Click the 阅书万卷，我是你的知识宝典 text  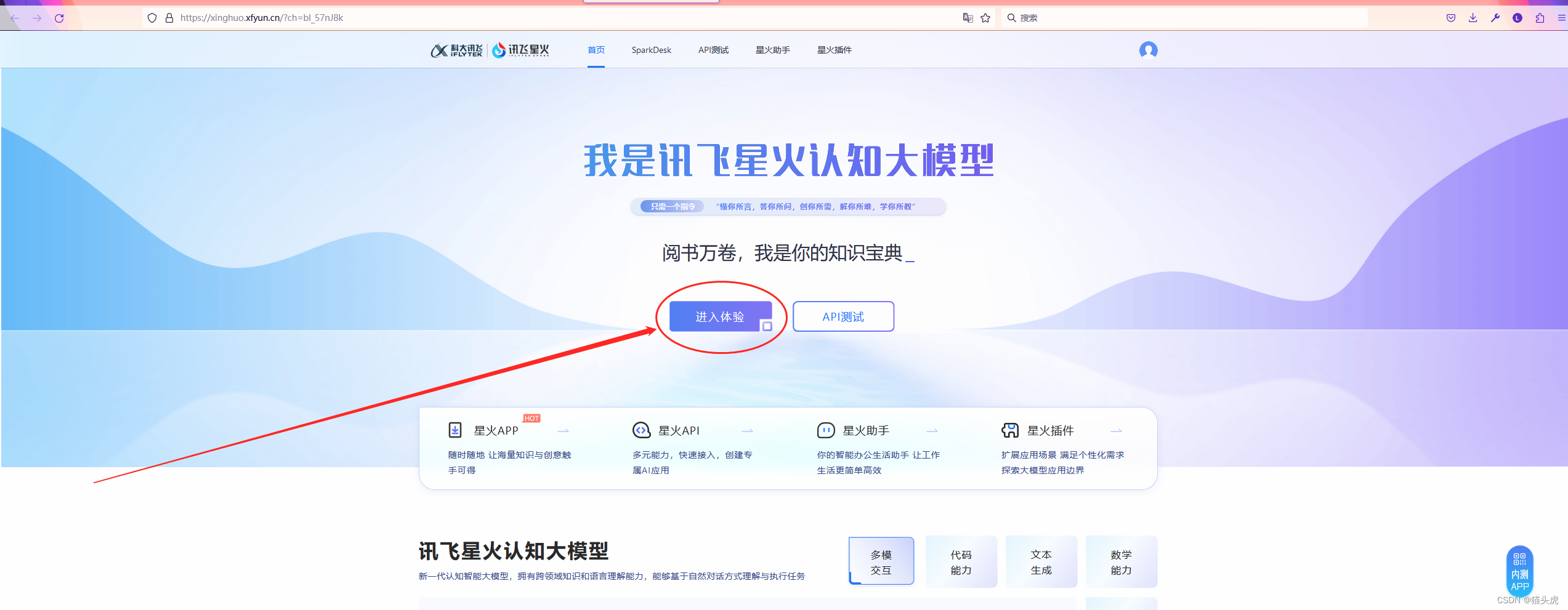tap(782, 253)
